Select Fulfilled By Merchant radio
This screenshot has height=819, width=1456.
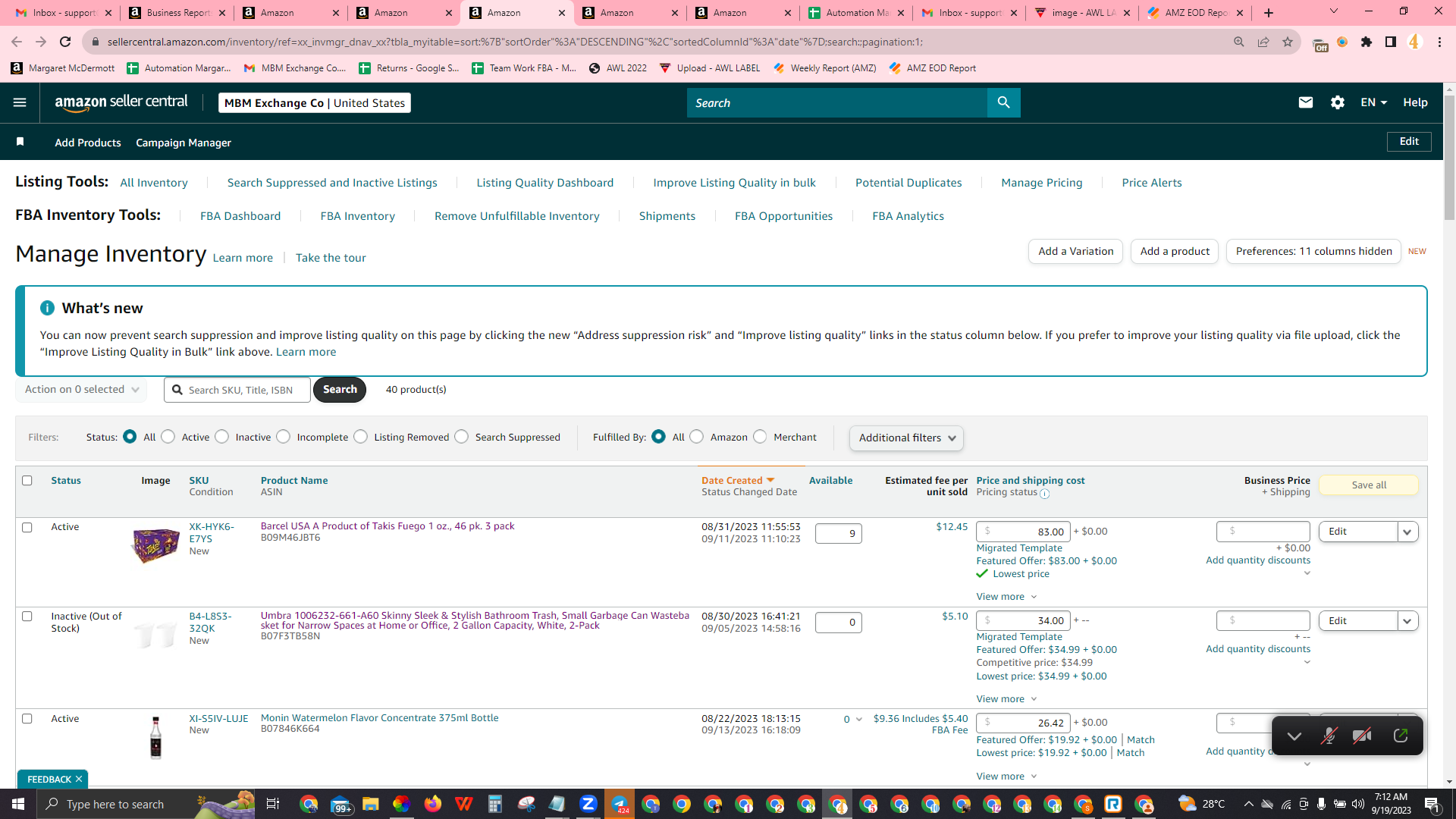pyautogui.click(x=760, y=437)
